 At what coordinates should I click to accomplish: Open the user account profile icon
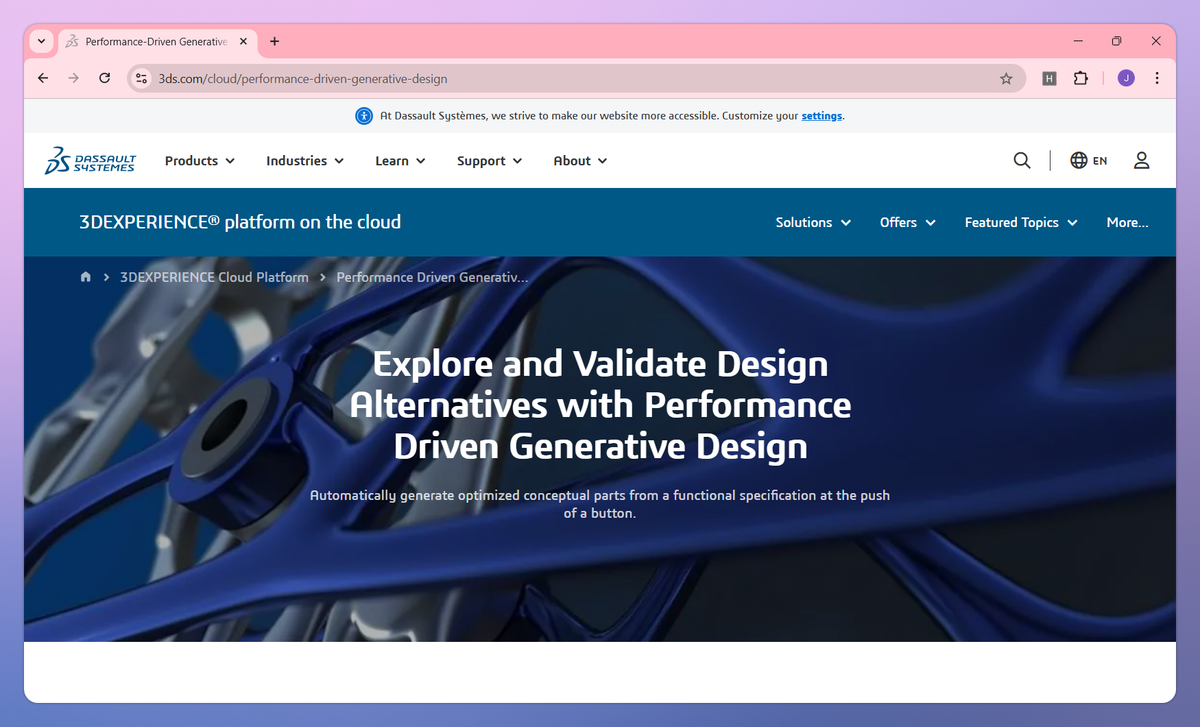pyautogui.click(x=1141, y=160)
